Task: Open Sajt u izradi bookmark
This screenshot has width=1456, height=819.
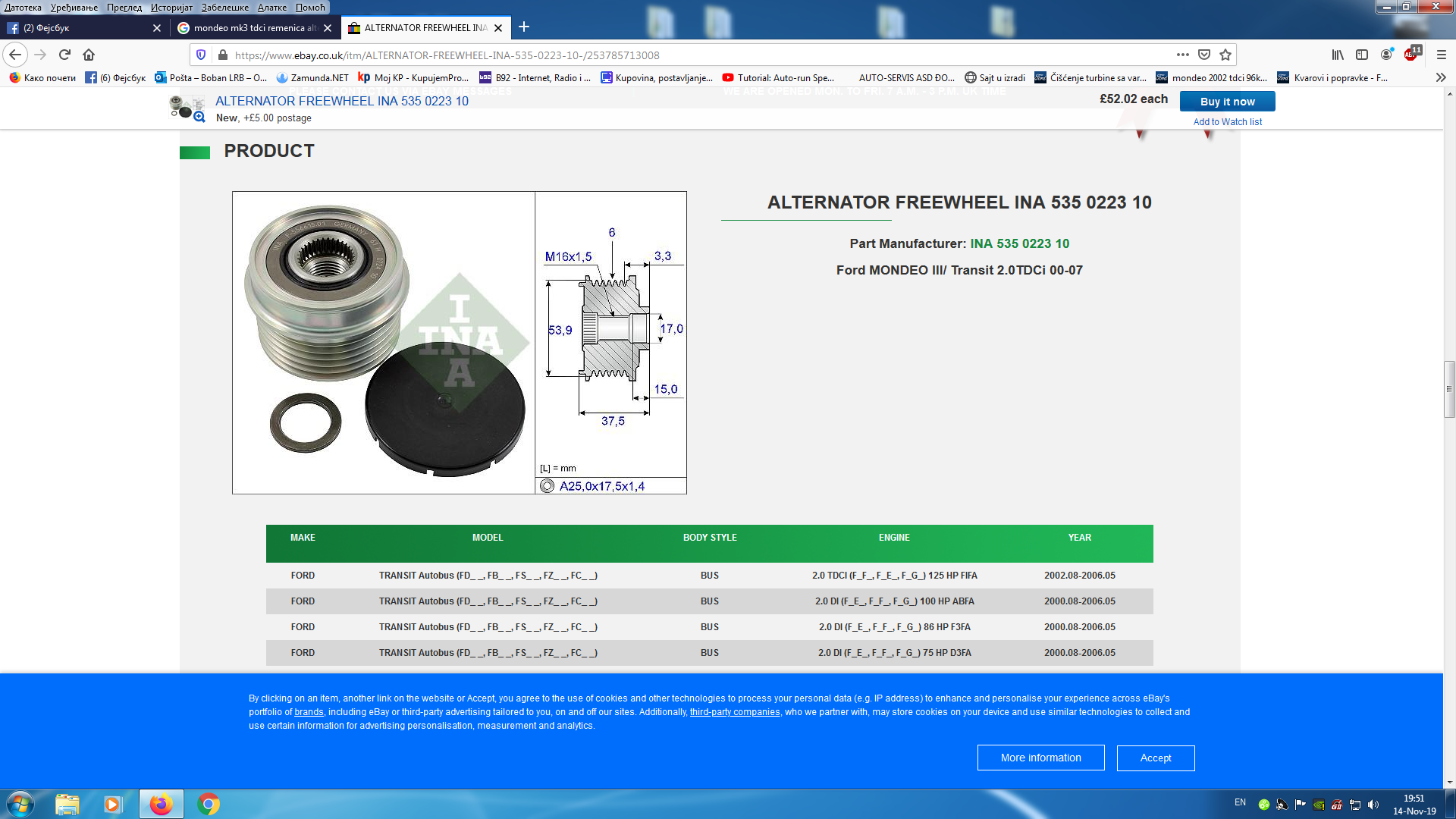Action: 995,77
